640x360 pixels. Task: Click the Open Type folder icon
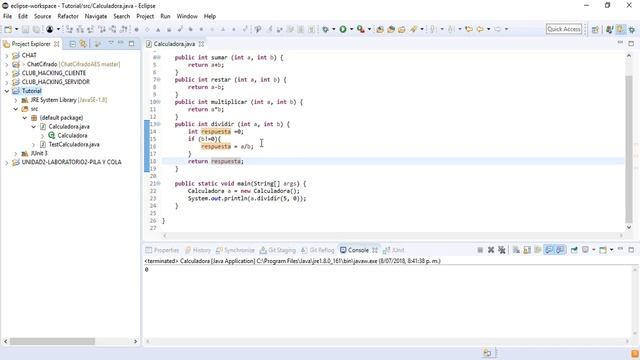click(402, 29)
